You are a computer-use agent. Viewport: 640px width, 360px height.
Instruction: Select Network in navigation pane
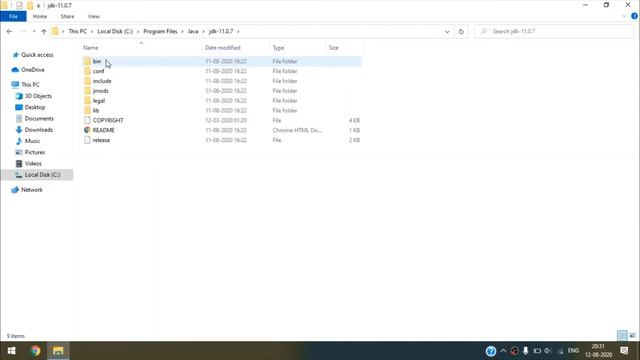point(31,190)
